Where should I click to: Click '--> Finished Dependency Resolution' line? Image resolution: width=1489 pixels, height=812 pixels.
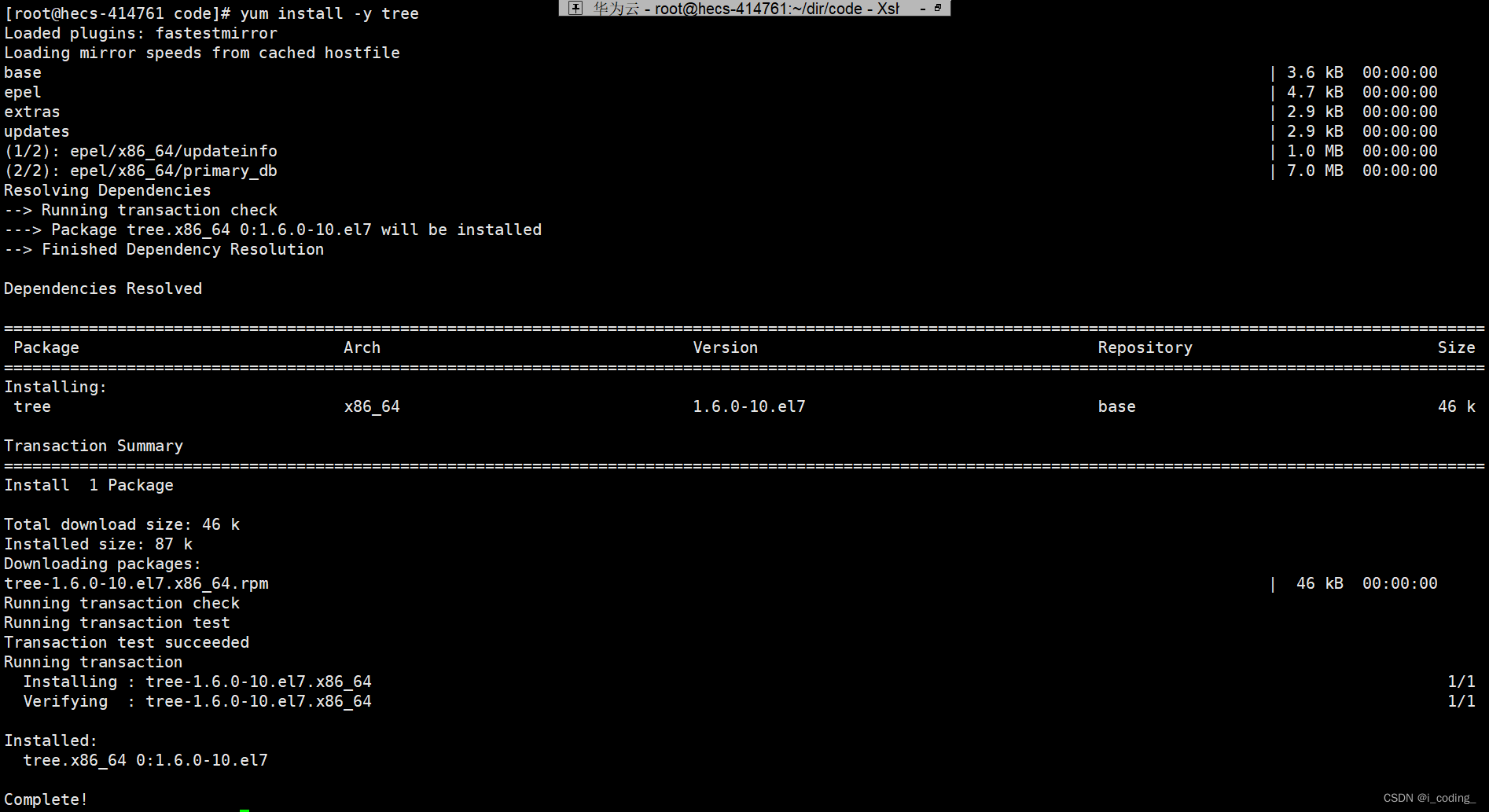[x=164, y=249]
